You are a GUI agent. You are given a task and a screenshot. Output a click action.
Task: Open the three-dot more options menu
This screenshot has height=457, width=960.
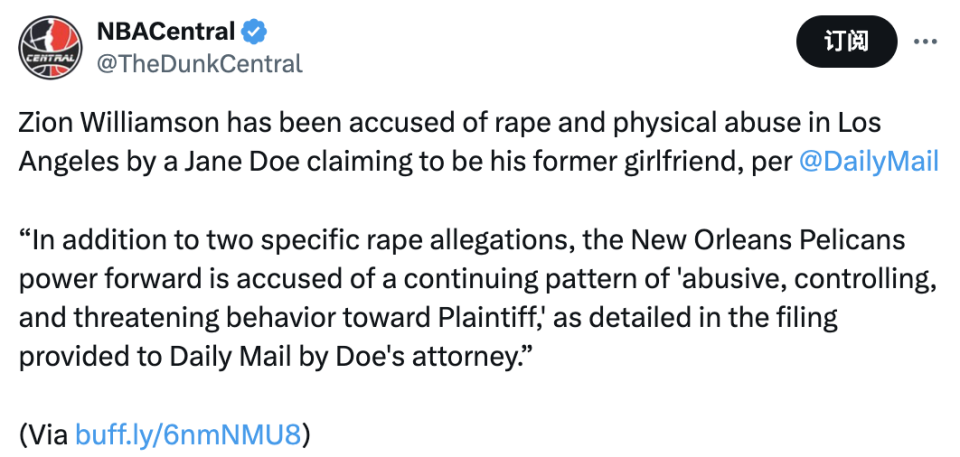click(x=925, y=42)
